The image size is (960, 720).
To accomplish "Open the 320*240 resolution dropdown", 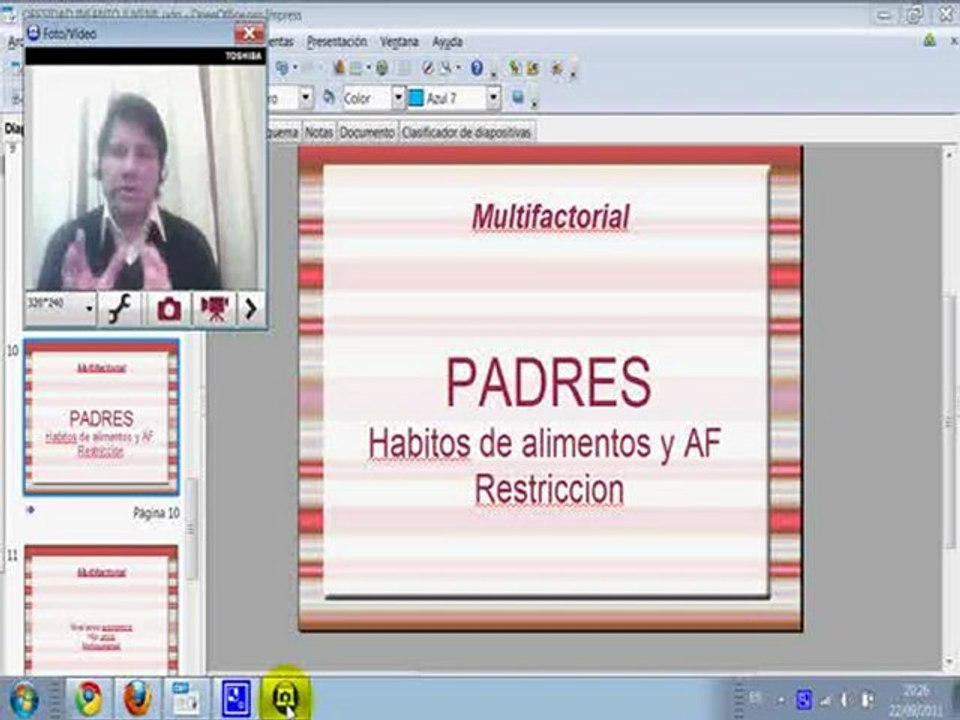I will (61, 309).
